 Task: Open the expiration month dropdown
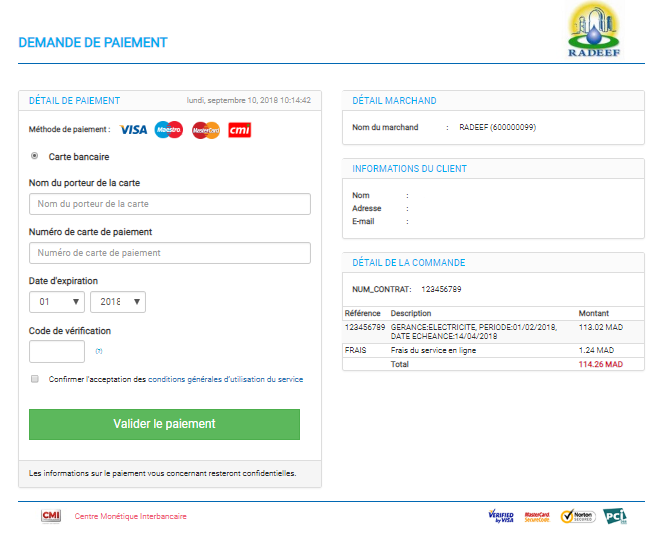coord(57,302)
